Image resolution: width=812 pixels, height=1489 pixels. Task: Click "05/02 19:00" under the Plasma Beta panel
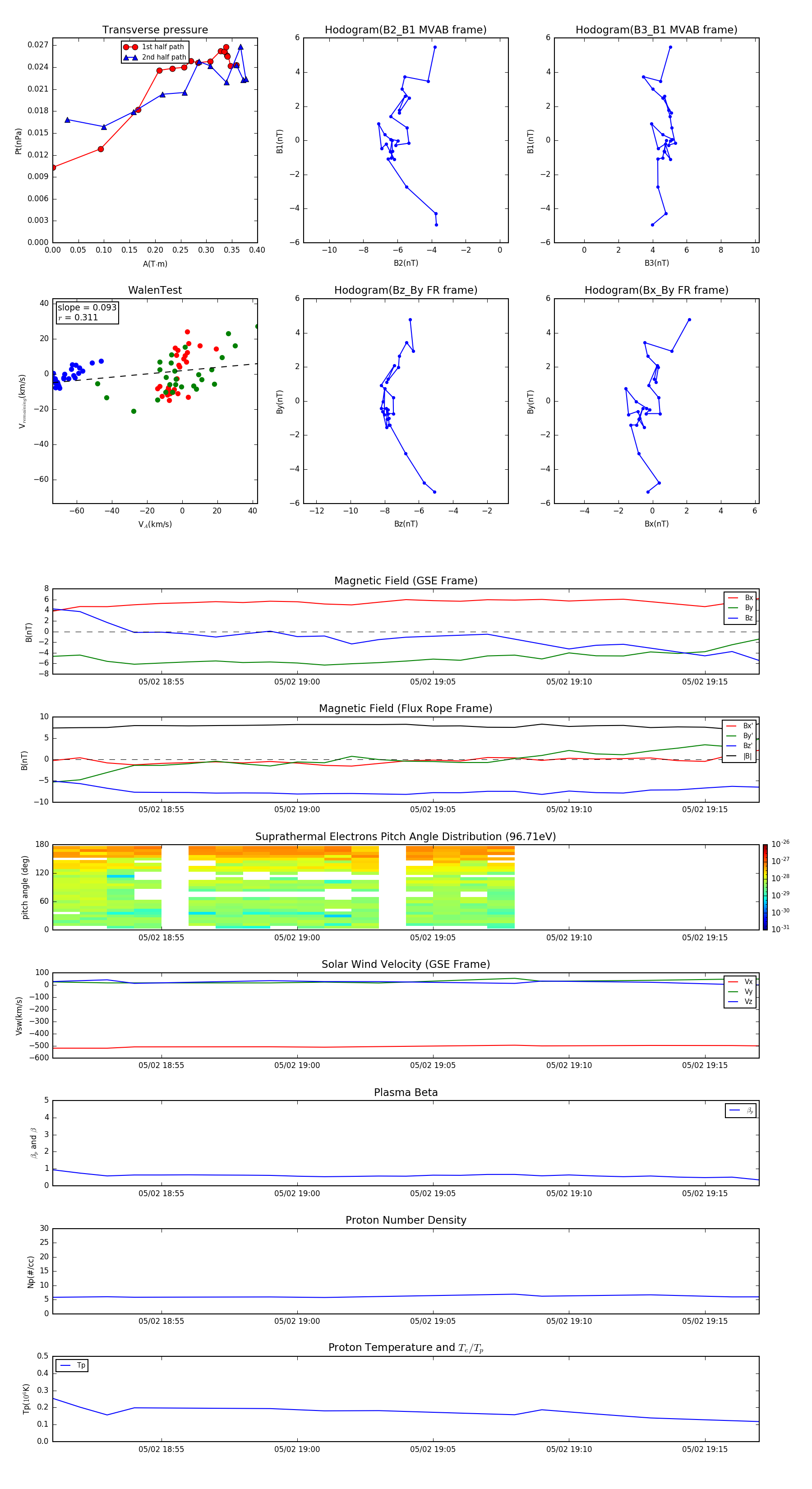297,1193
